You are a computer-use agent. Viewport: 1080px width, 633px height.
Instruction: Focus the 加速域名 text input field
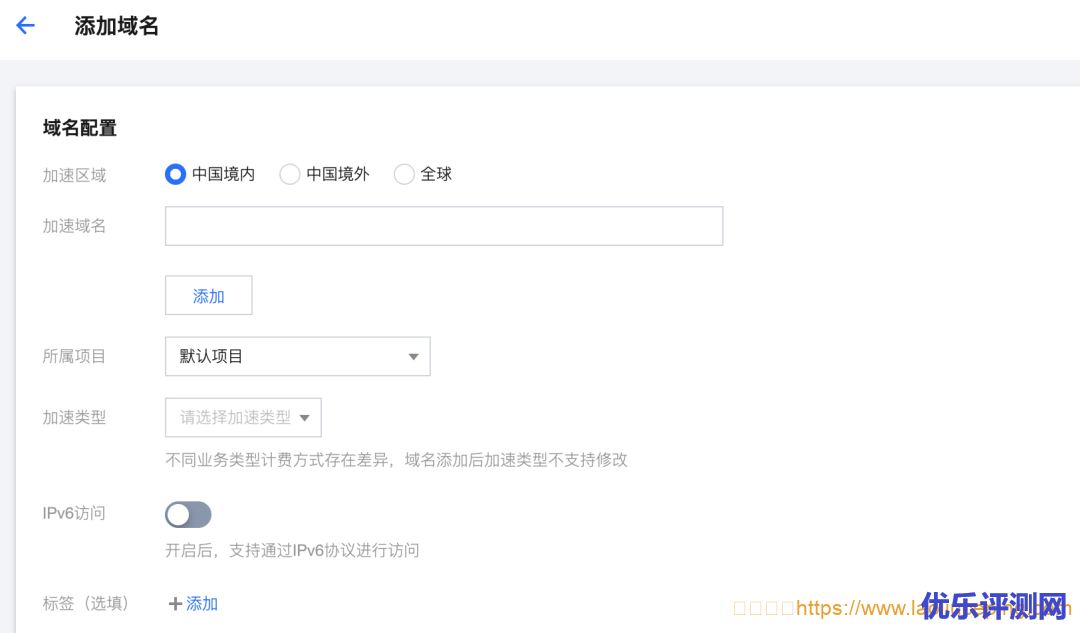(x=443, y=226)
